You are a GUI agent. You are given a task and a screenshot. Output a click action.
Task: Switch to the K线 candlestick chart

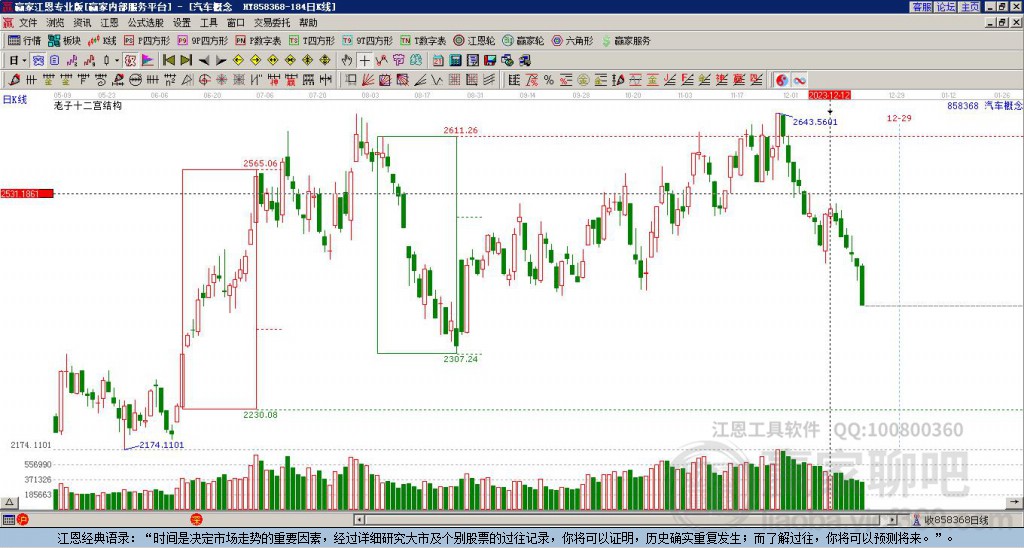tap(102, 40)
